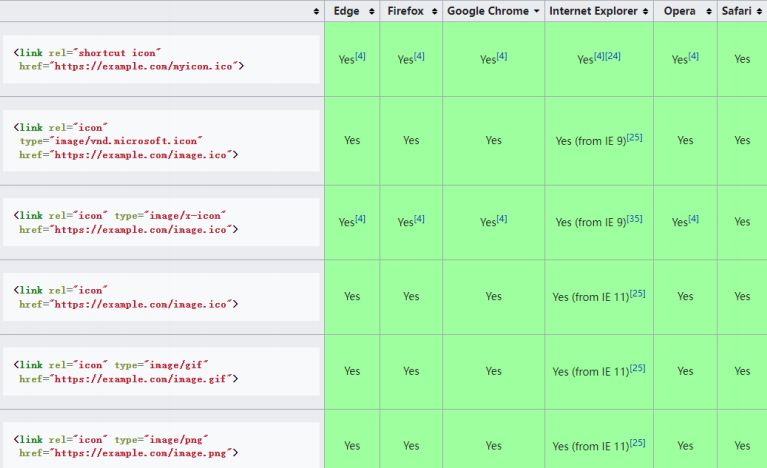767x468 pixels.
Task: Open reference [25] in the image/gif row
Action: tap(637, 368)
